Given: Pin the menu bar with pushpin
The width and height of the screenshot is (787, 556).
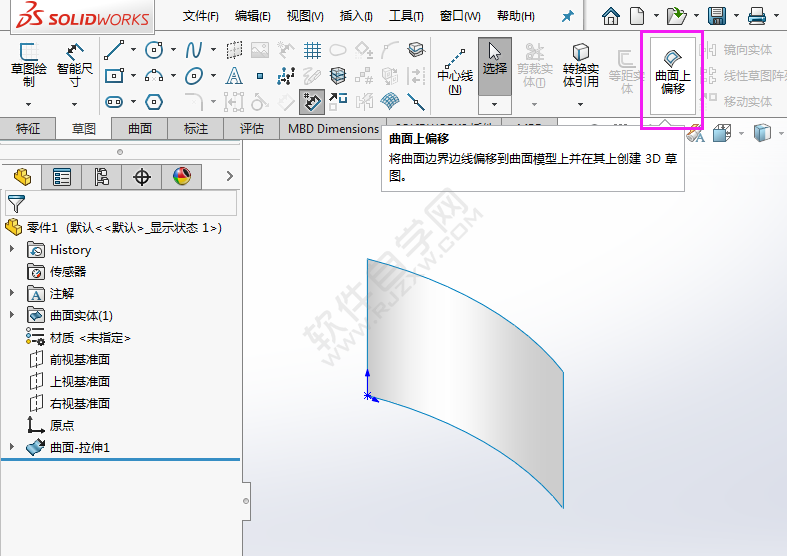Looking at the screenshot, I should tap(568, 16).
